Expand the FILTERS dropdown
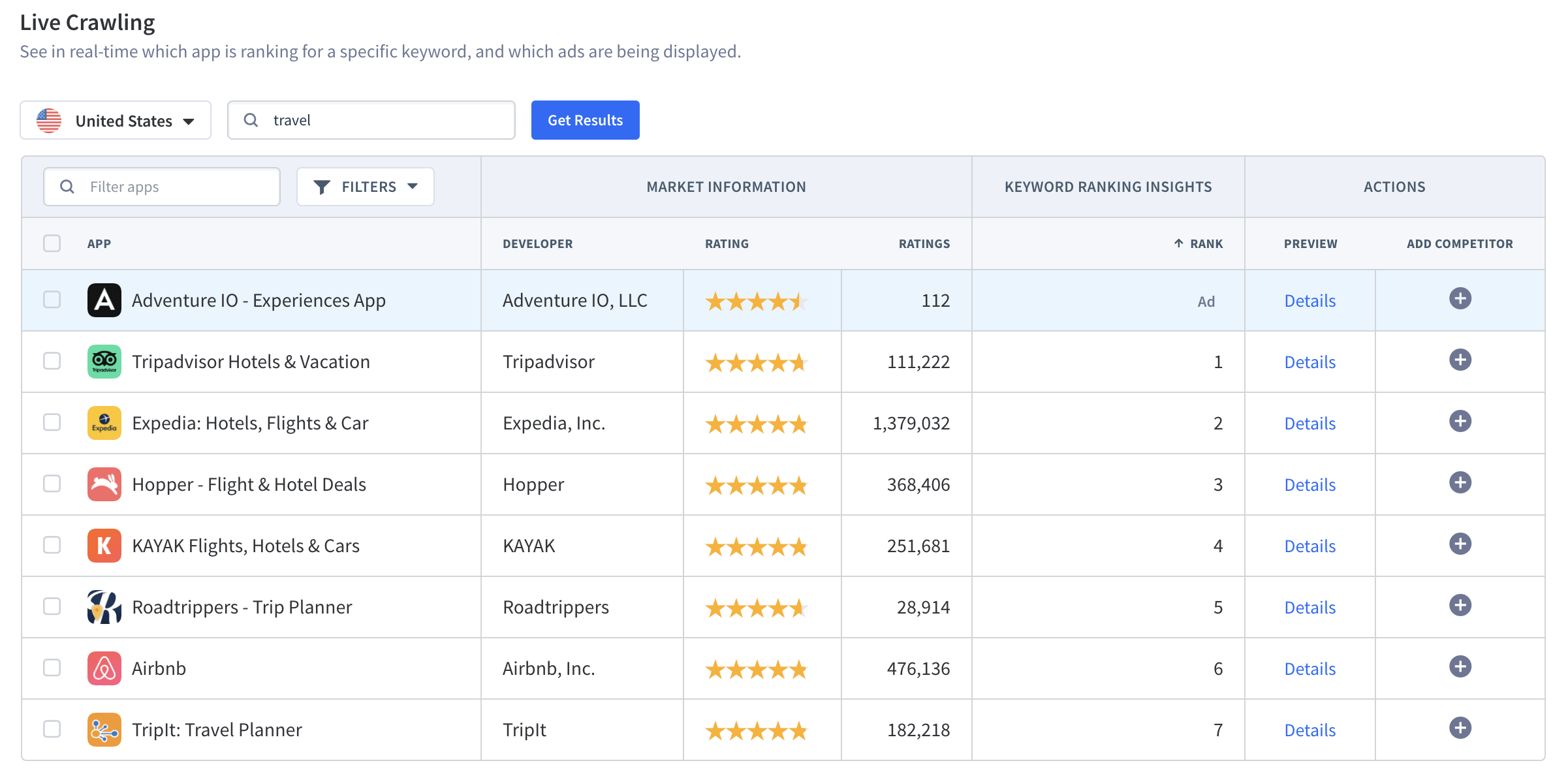 pyautogui.click(x=366, y=187)
